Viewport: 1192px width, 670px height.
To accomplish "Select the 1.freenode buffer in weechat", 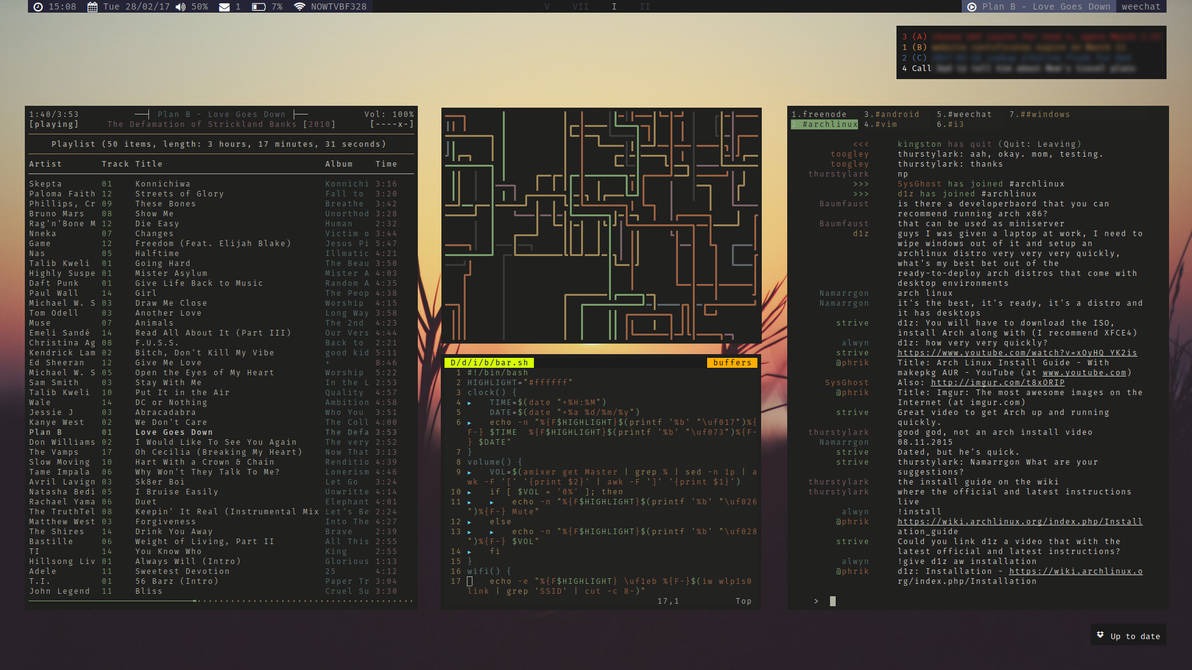I will click(x=819, y=114).
